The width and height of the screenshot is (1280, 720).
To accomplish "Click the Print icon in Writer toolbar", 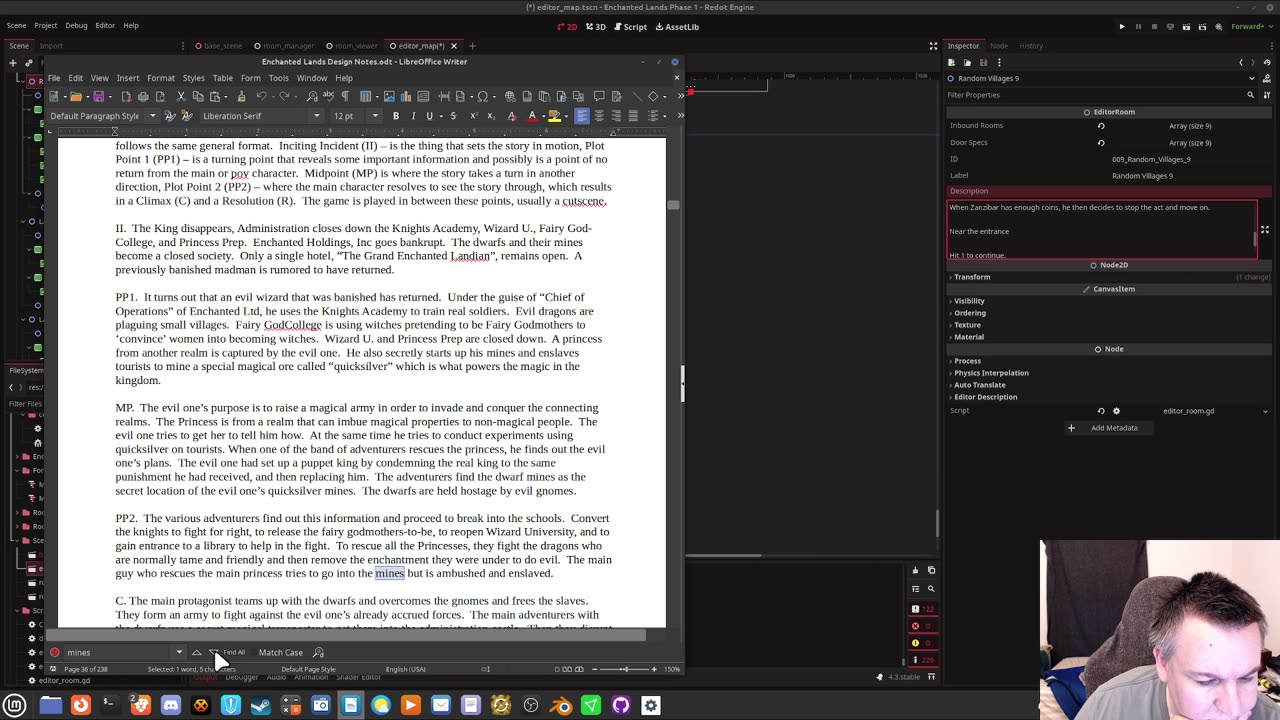I will click(143, 96).
